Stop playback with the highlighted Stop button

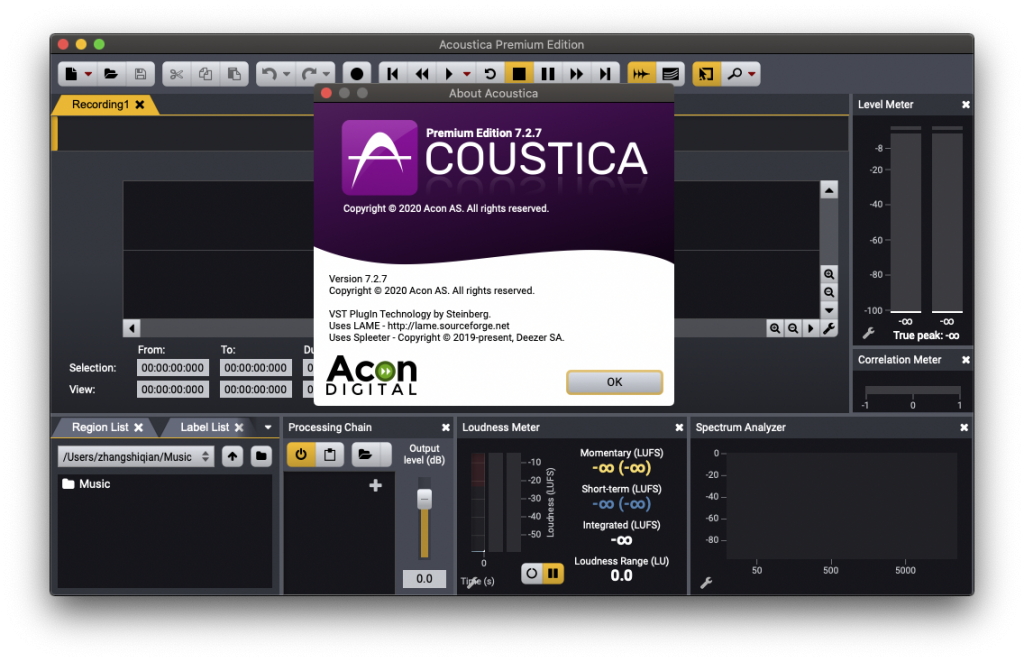click(519, 74)
